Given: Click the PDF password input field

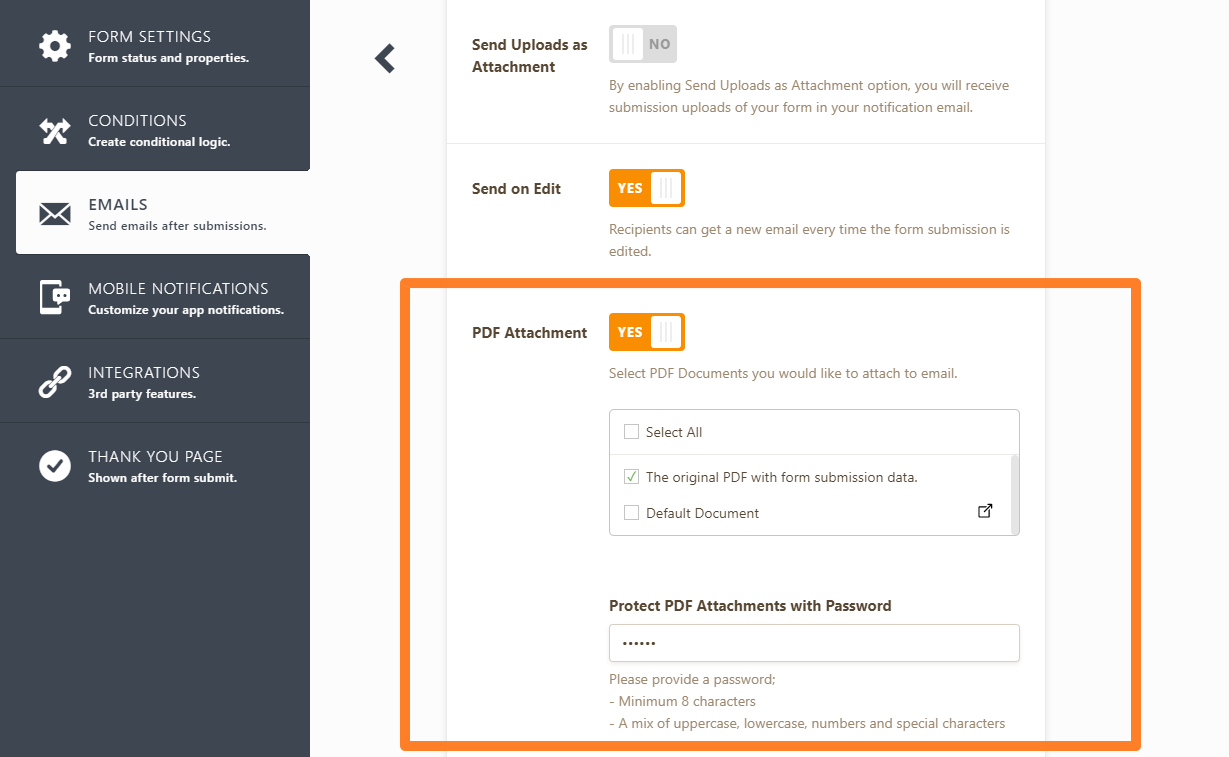Looking at the screenshot, I should tap(814, 643).
